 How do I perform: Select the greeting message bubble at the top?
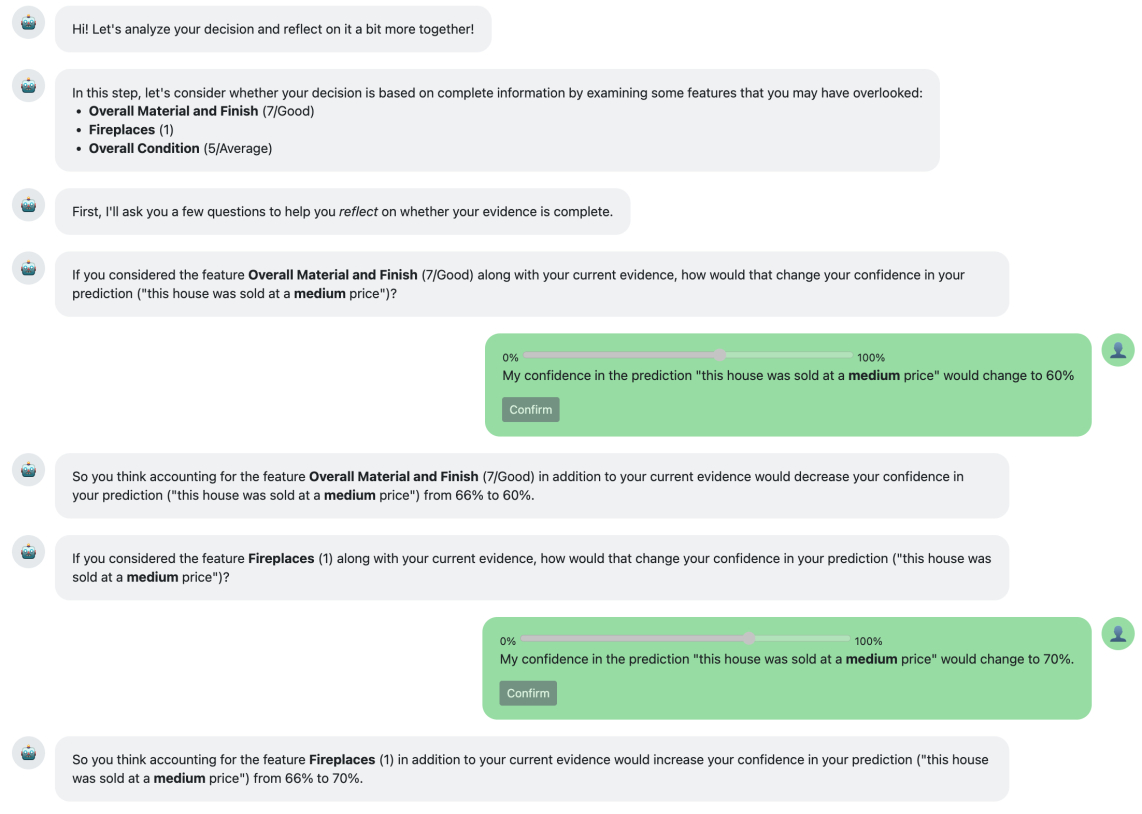(273, 29)
